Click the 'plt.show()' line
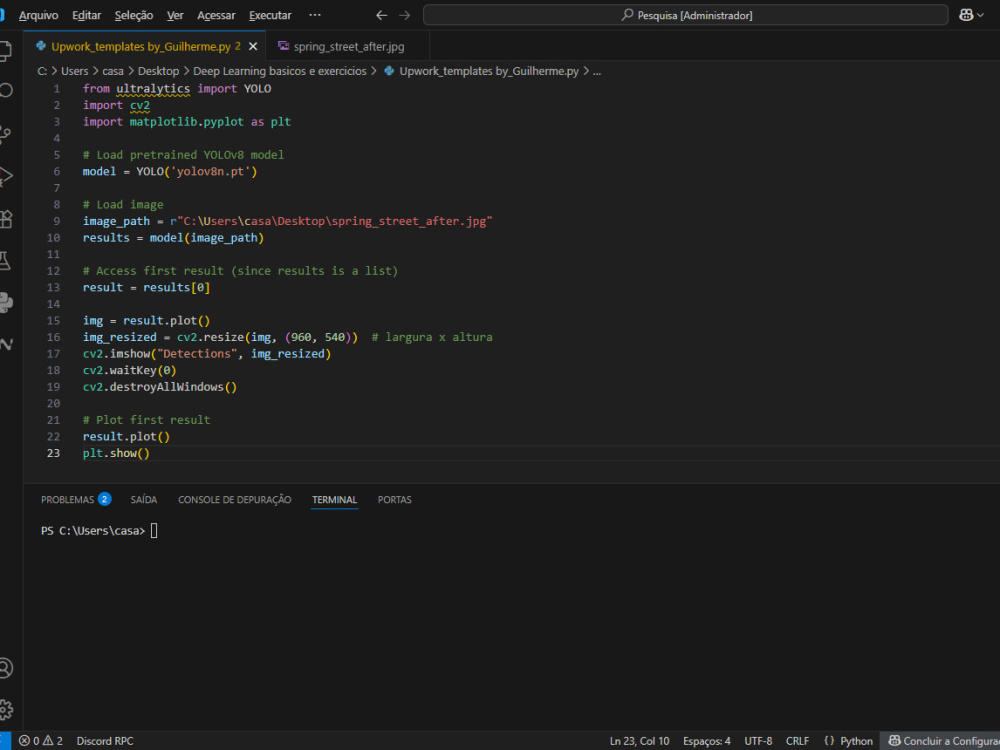Image resolution: width=1000 pixels, height=750 pixels. click(x=116, y=453)
